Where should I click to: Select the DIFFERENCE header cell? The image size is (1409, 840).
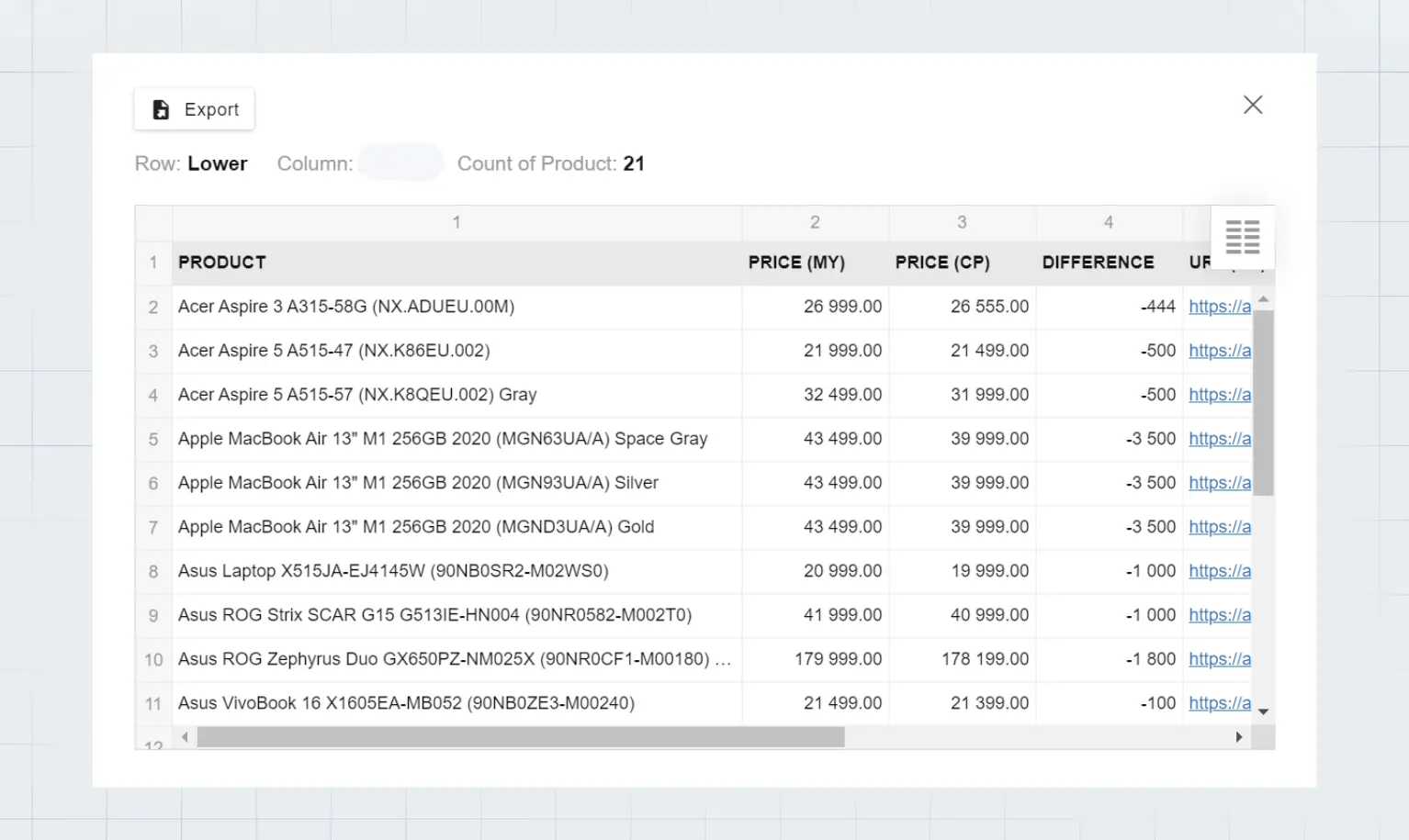(1109, 263)
